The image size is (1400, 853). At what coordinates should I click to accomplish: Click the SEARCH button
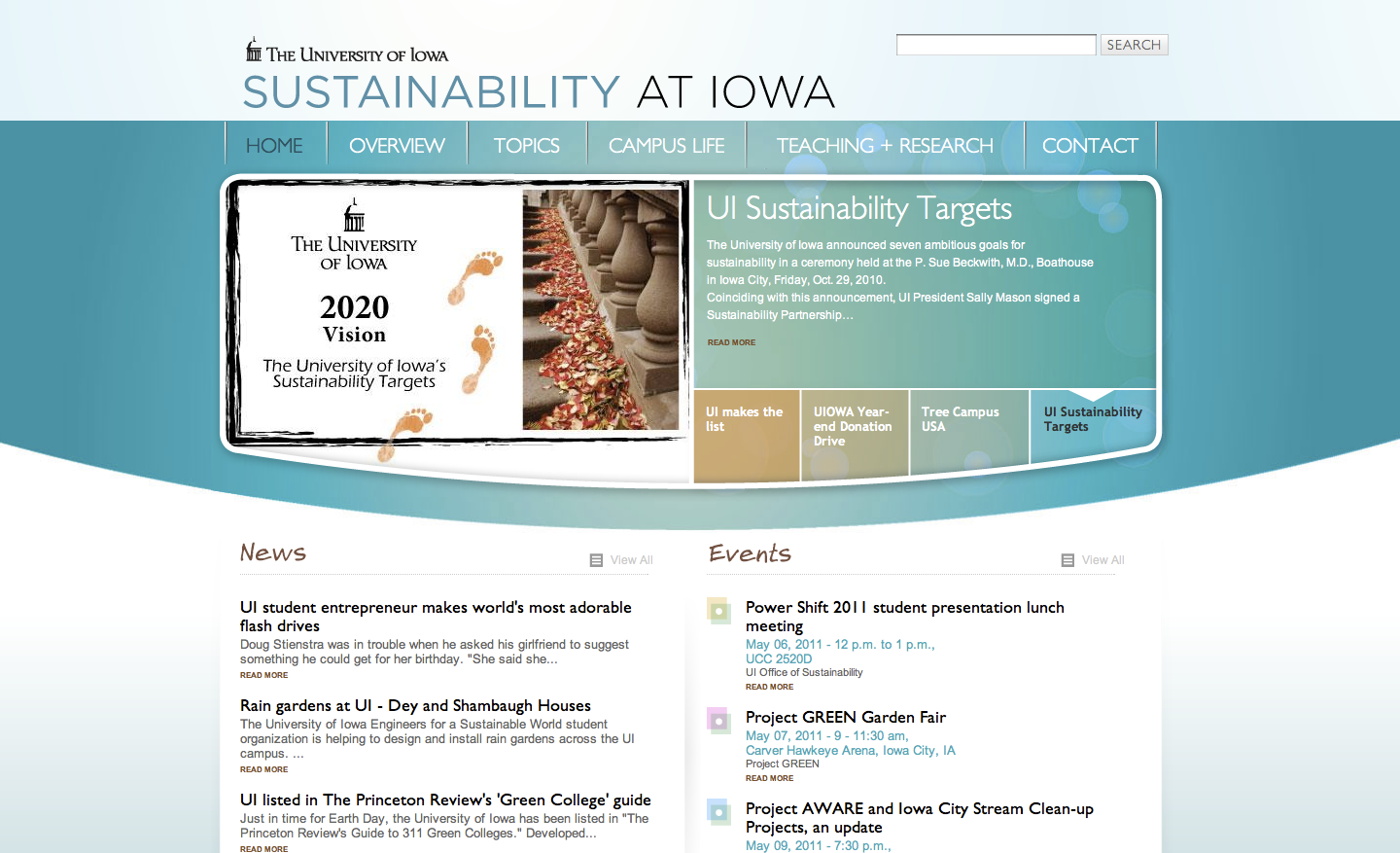click(x=1134, y=45)
